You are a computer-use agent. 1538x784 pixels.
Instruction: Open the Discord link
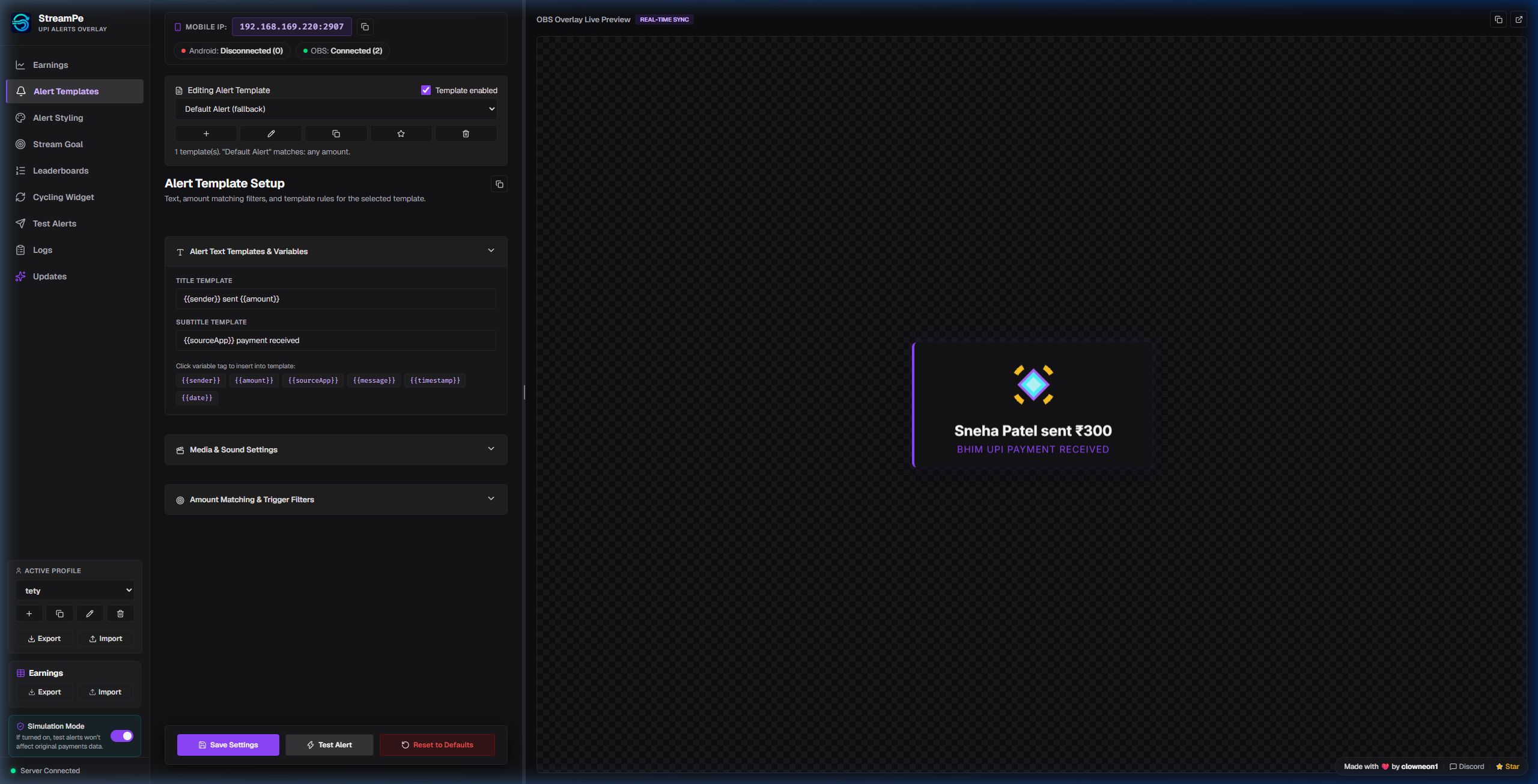tap(1467, 767)
